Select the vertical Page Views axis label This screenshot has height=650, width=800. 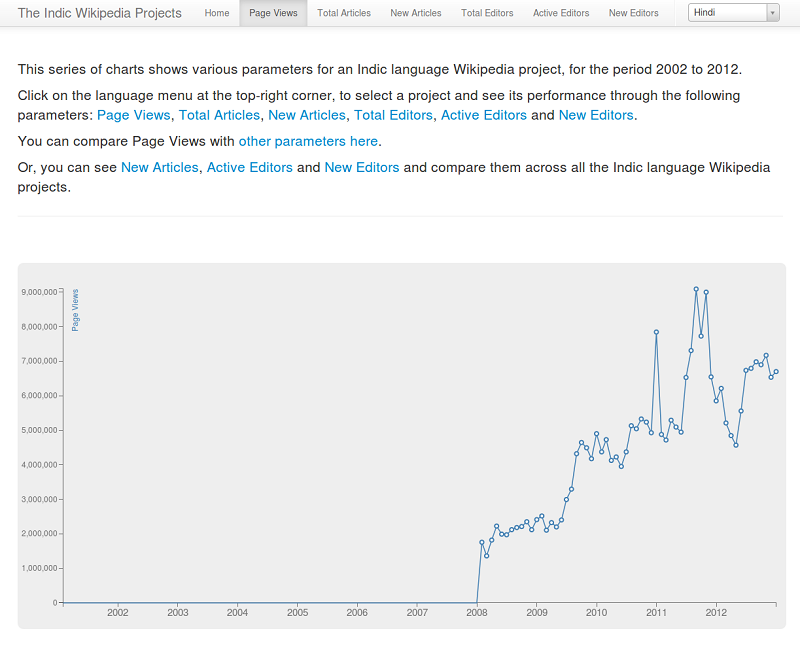coord(74,311)
